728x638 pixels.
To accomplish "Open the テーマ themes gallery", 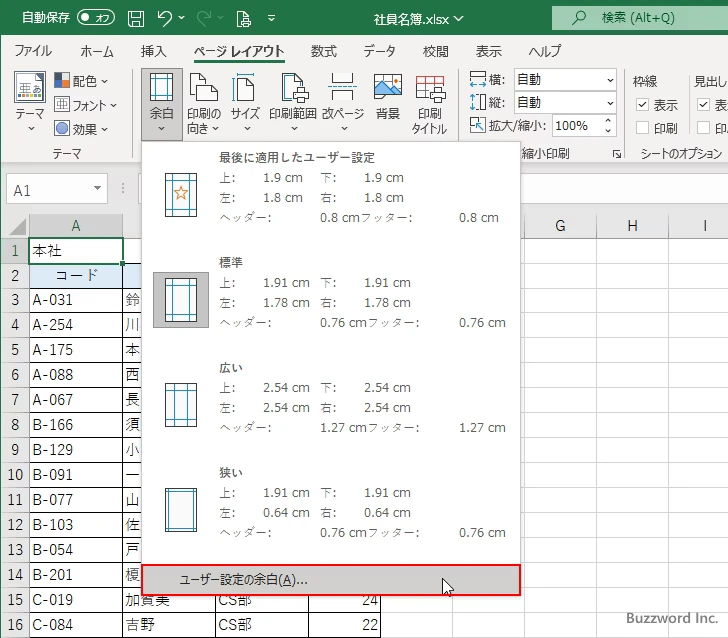I will [x=30, y=102].
